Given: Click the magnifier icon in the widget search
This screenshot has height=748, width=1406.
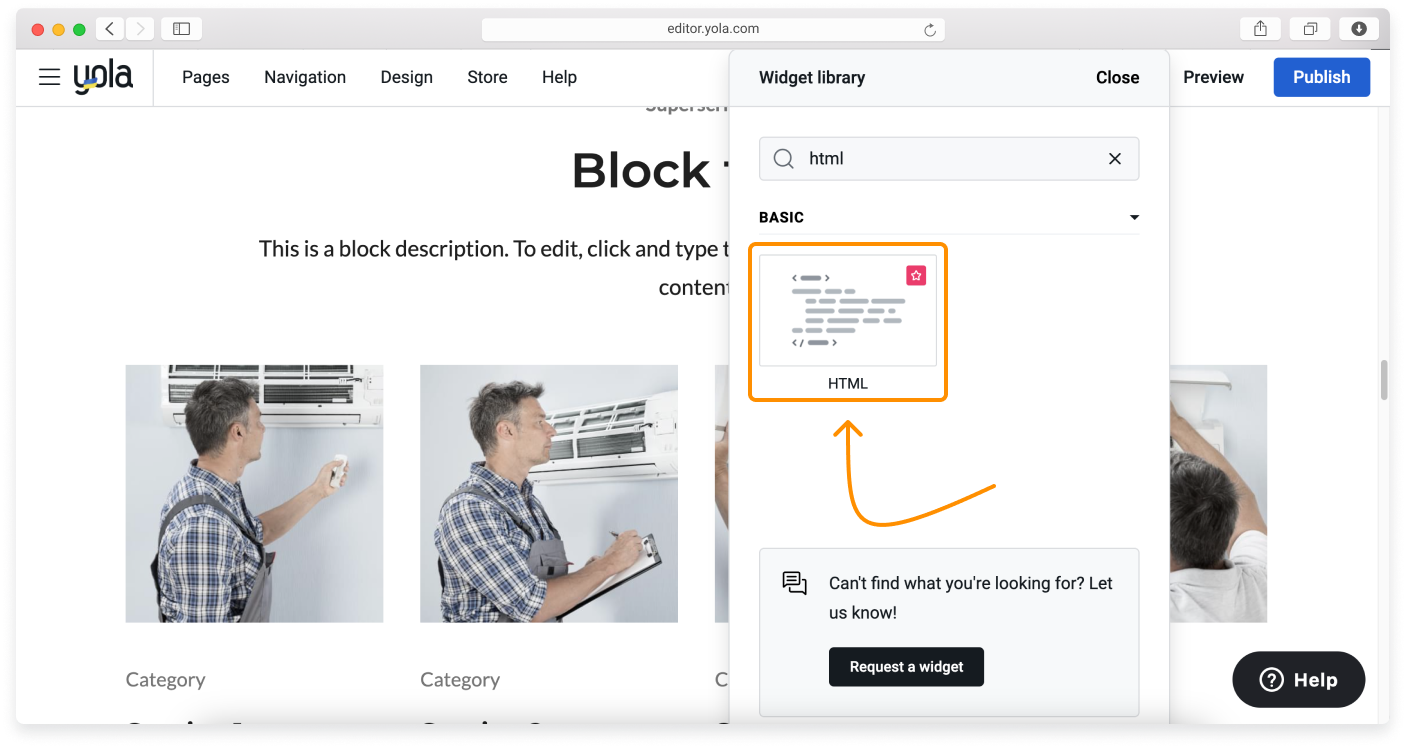Looking at the screenshot, I should (x=784, y=159).
